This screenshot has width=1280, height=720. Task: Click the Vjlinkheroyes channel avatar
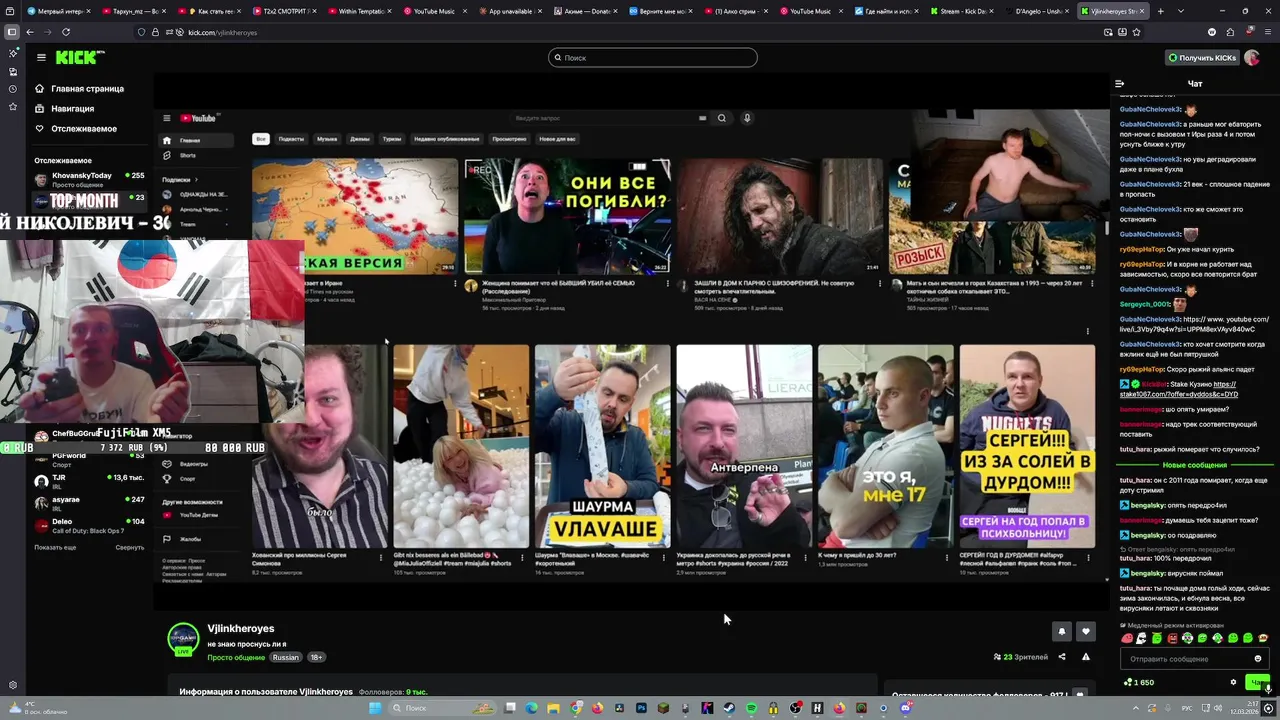(x=183, y=638)
